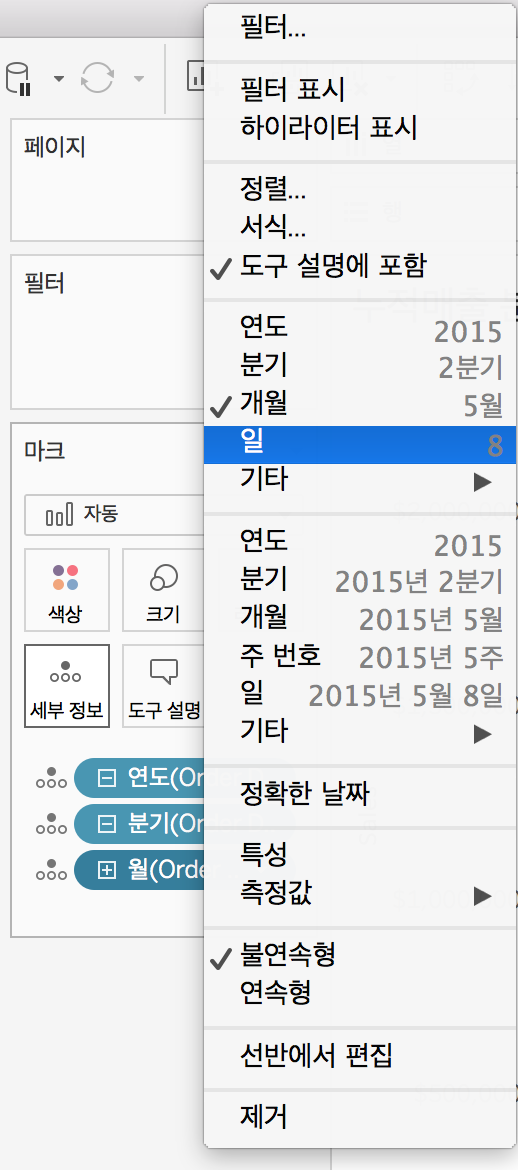Image resolution: width=518 pixels, height=1170 pixels.
Task: Click the detail icon beside 연도 pill
Action: [52, 778]
